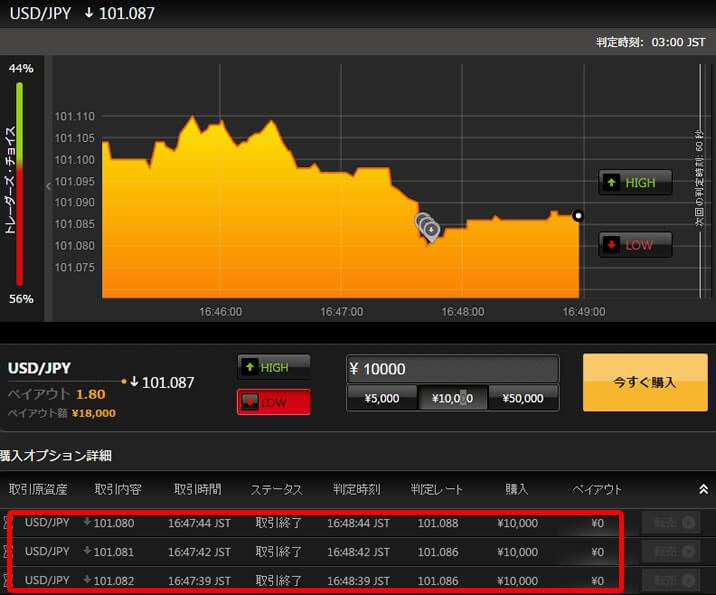
Task: Click the 取引内容 column header
Action: pos(118,490)
